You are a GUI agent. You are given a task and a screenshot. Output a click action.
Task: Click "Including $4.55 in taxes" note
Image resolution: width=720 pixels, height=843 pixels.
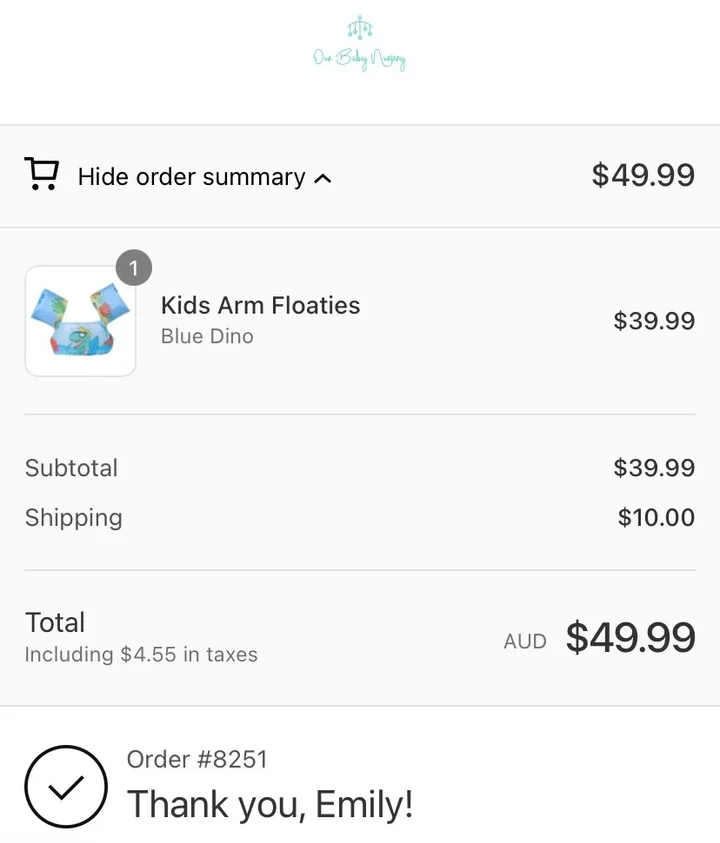pyautogui.click(x=141, y=655)
